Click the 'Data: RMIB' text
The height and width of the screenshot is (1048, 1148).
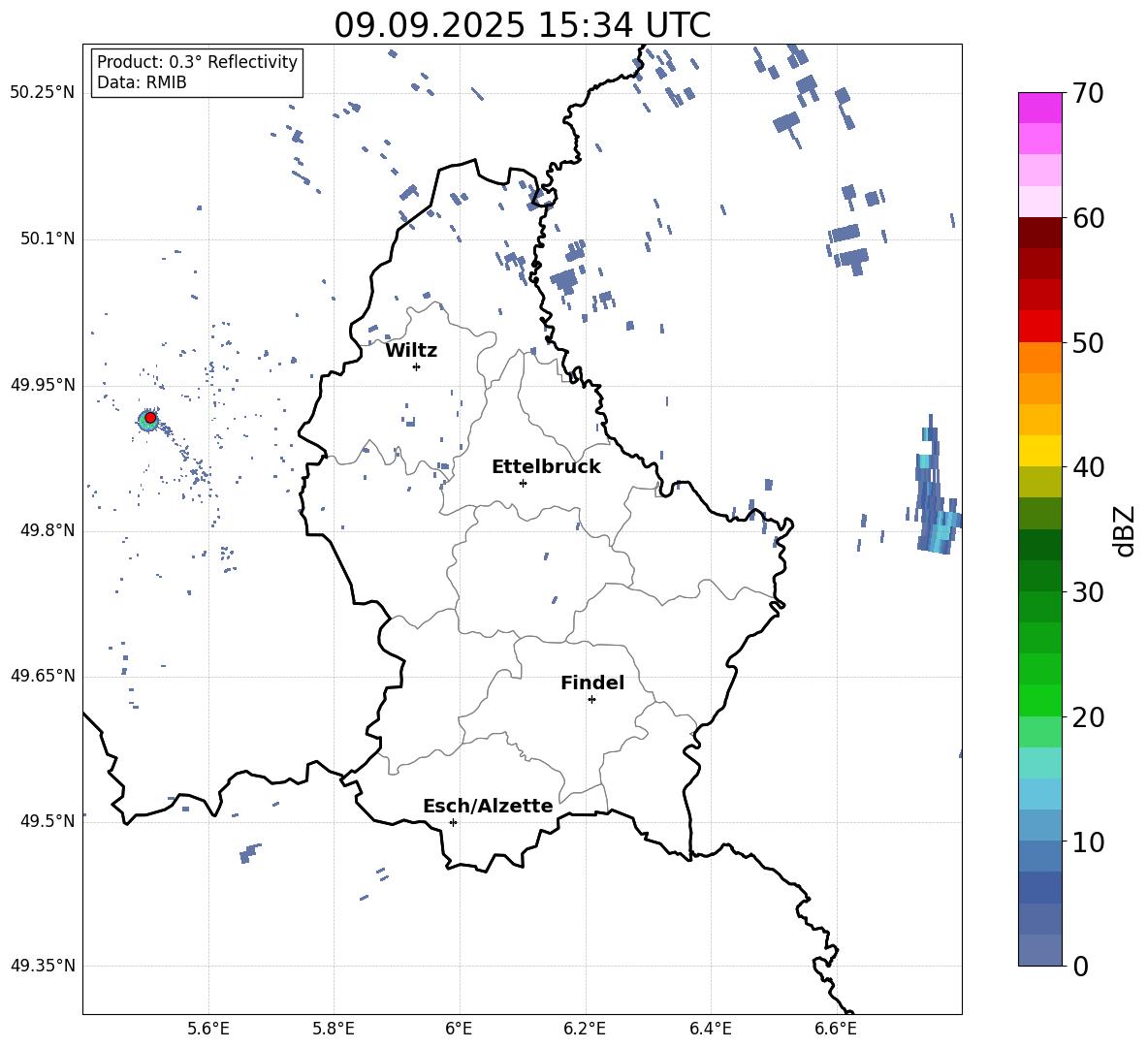tap(142, 82)
